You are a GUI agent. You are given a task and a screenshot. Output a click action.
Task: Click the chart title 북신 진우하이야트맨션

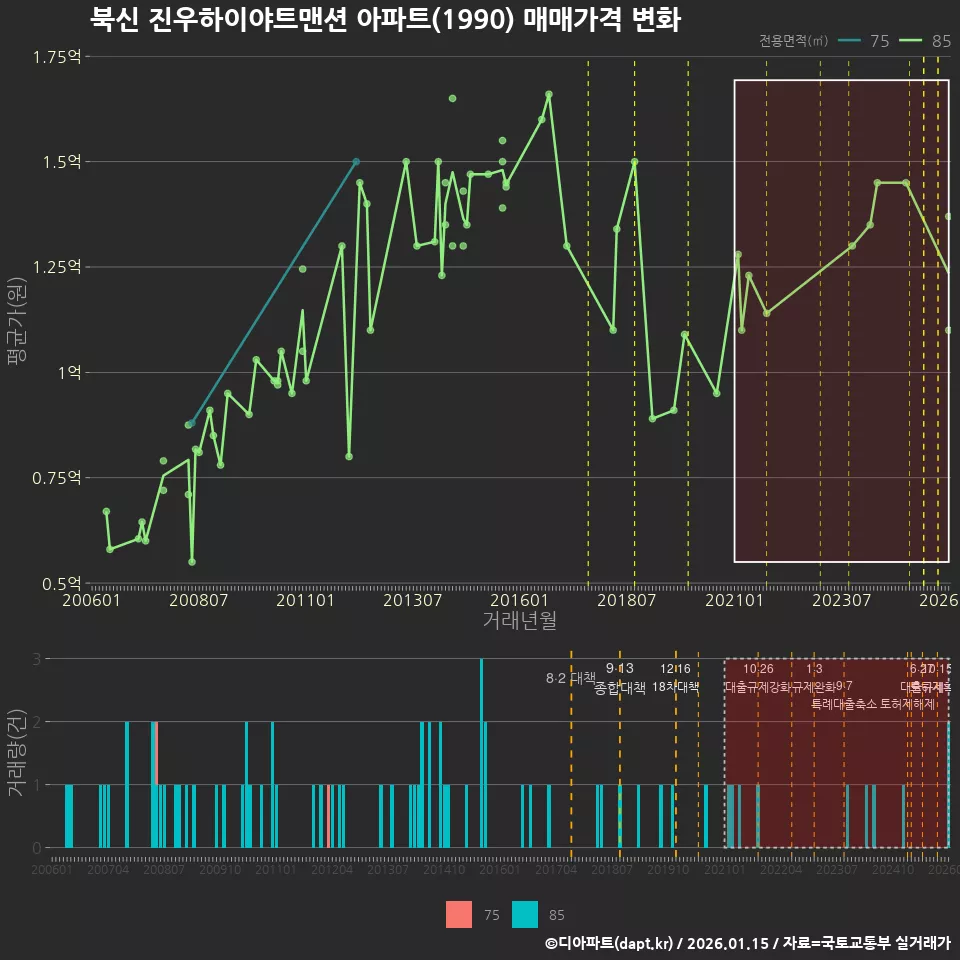[x=219, y=19]
